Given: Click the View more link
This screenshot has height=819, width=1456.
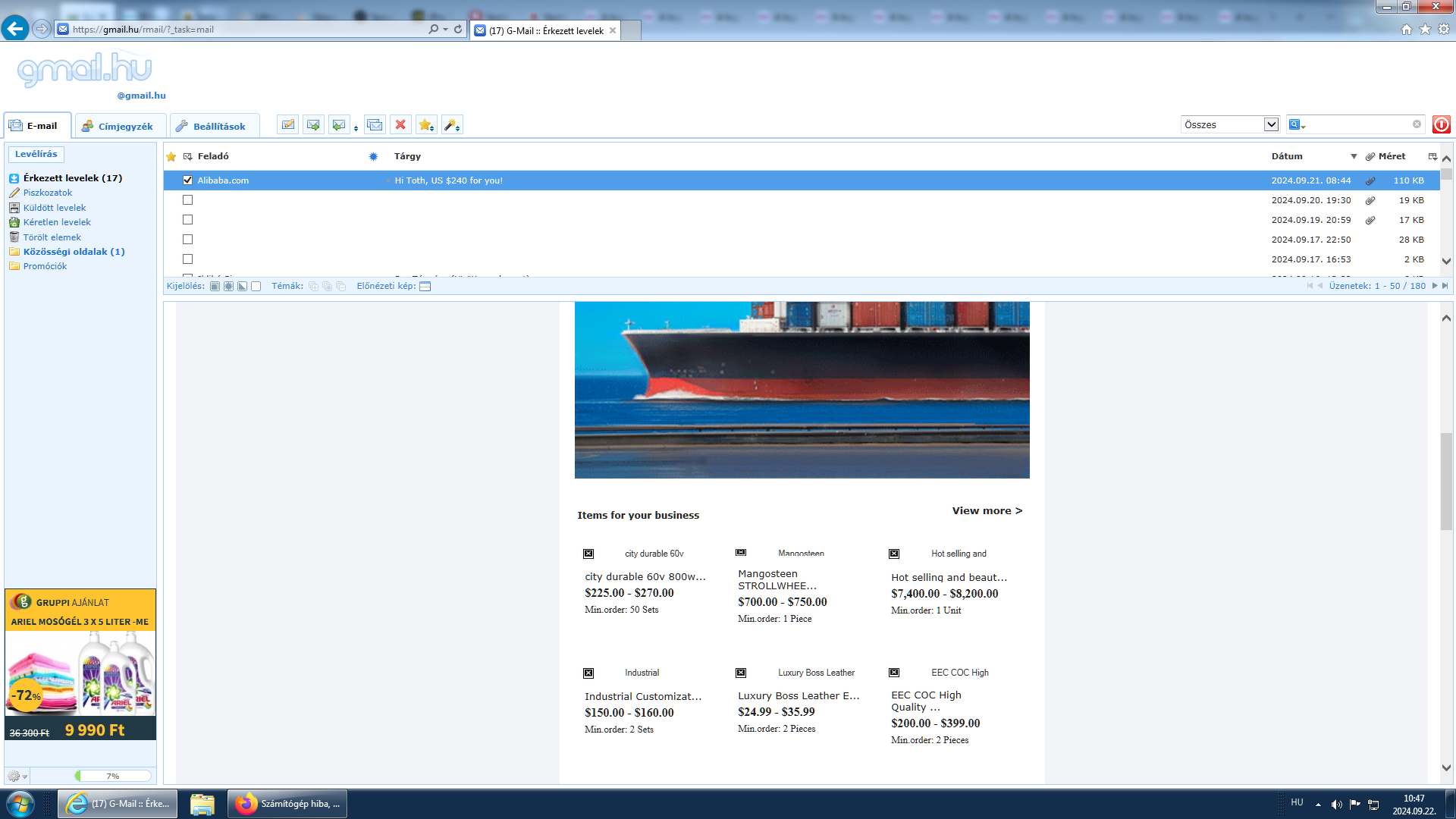Looking at the screenshot, I should pyautogui.click(x=987, y=511).
